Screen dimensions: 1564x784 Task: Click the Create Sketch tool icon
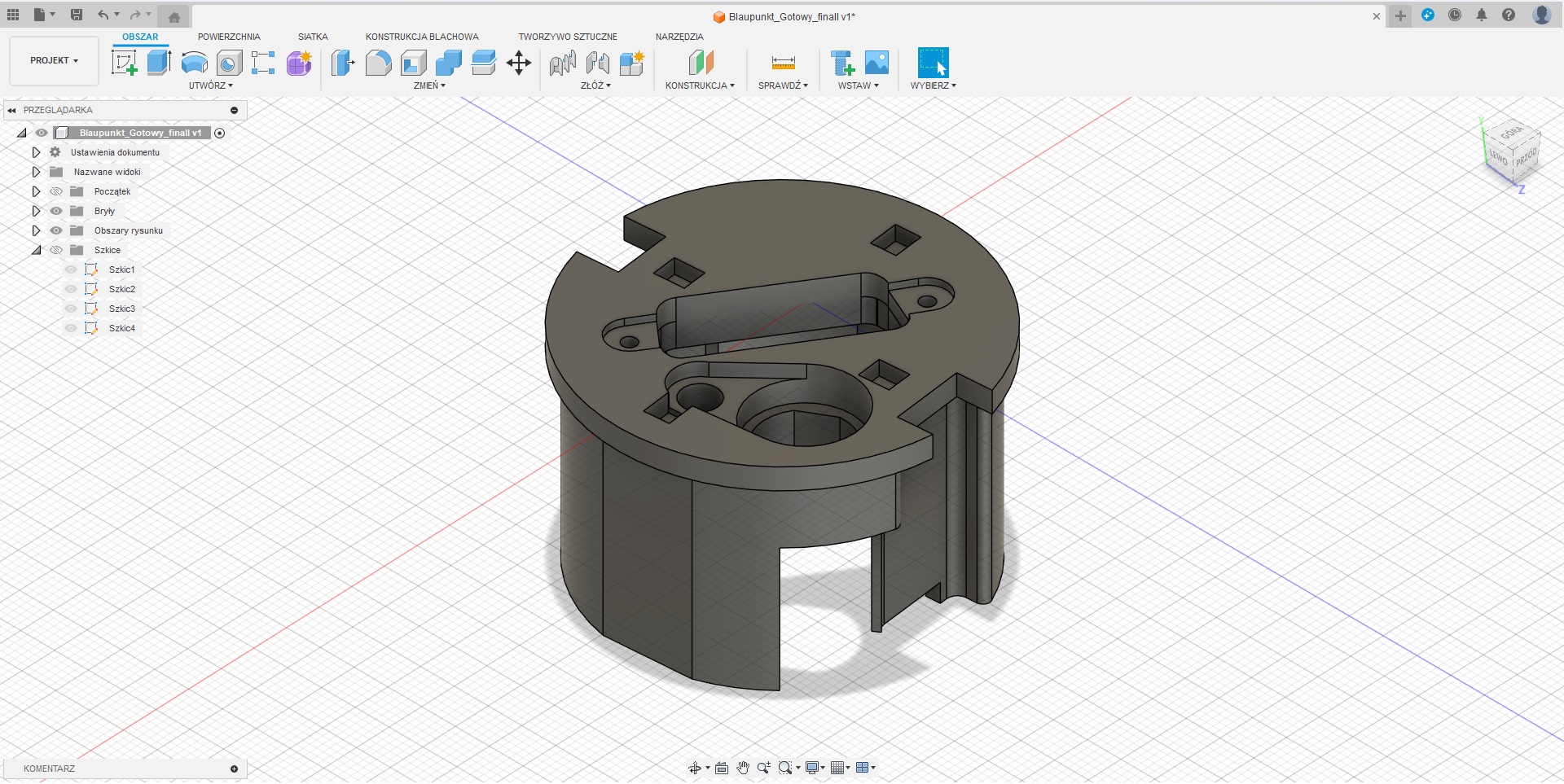125,63
